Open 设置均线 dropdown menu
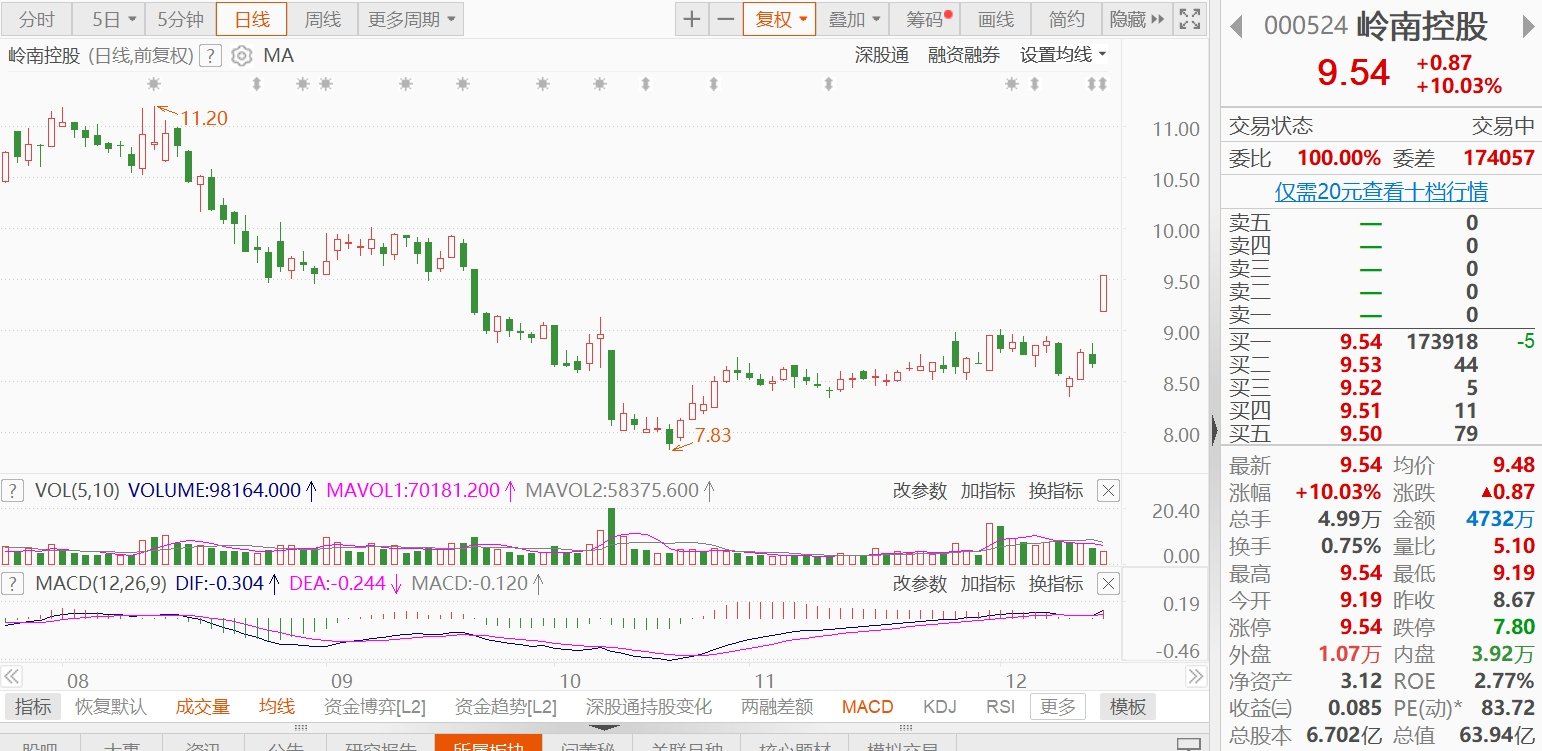Screen dimensions: 1542x751 coord(1063,55)
